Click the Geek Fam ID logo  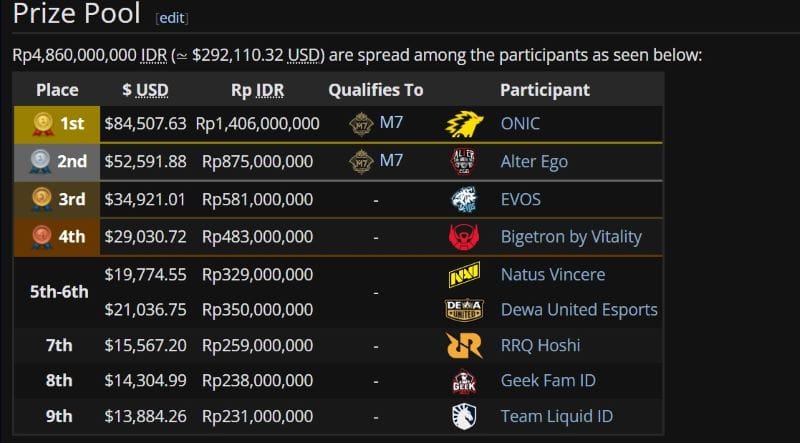click(464, 381)
